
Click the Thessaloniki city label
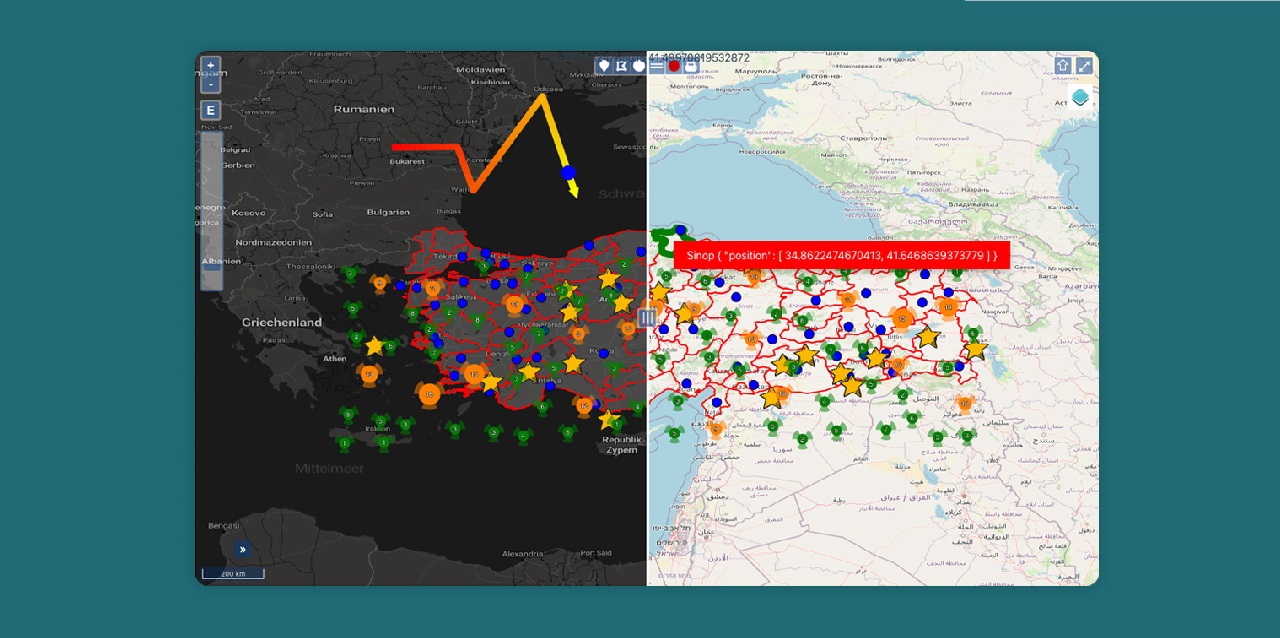coord(311,267)
